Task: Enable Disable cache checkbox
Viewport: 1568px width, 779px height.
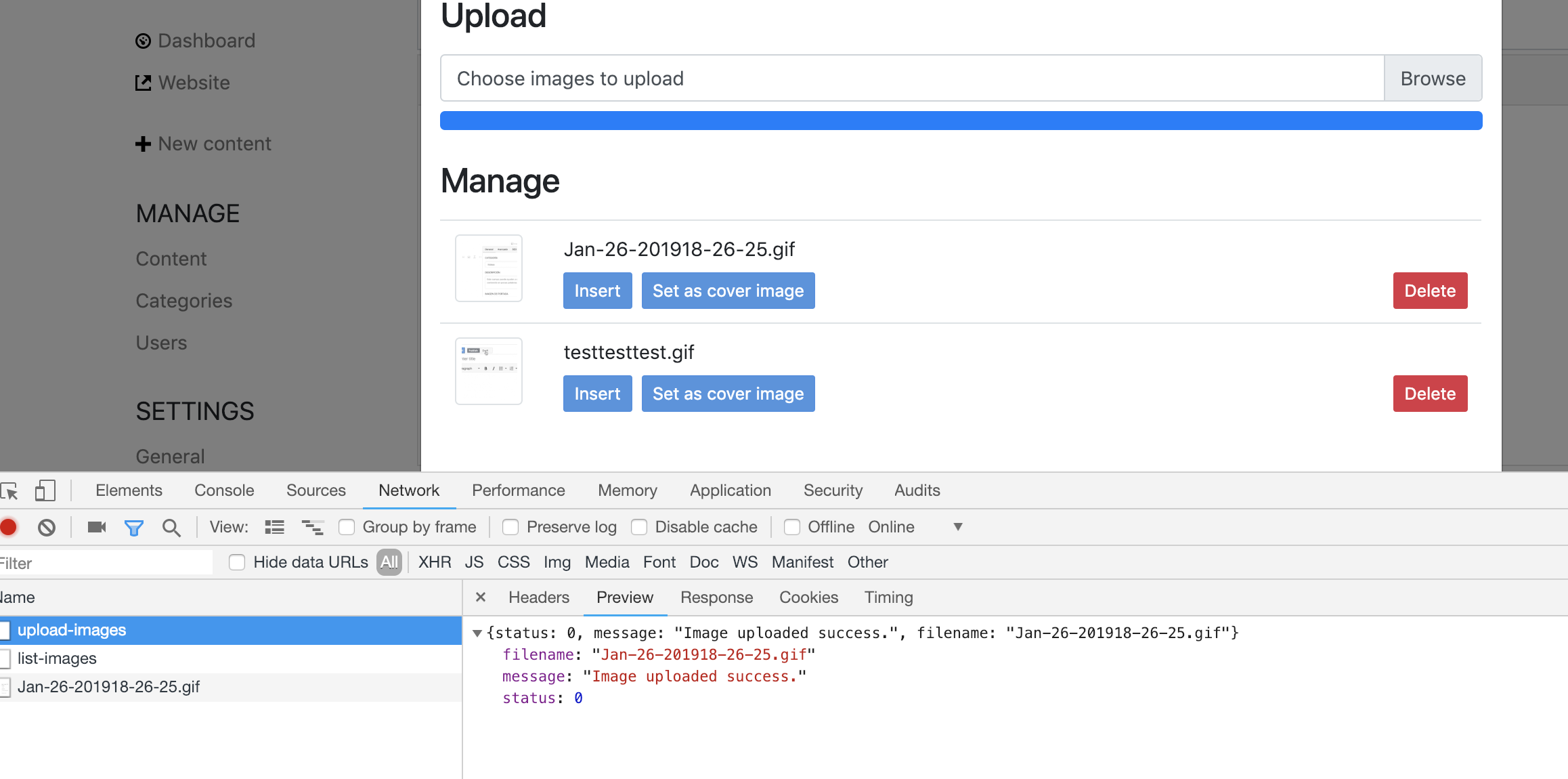Action: (639, 527)
